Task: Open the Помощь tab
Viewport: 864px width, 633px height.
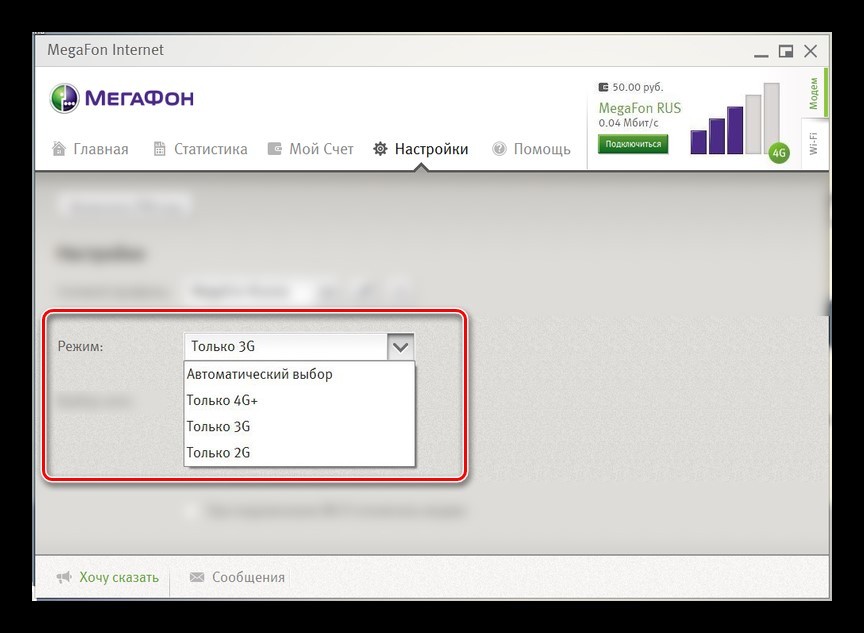Action: tap(531, 149)
